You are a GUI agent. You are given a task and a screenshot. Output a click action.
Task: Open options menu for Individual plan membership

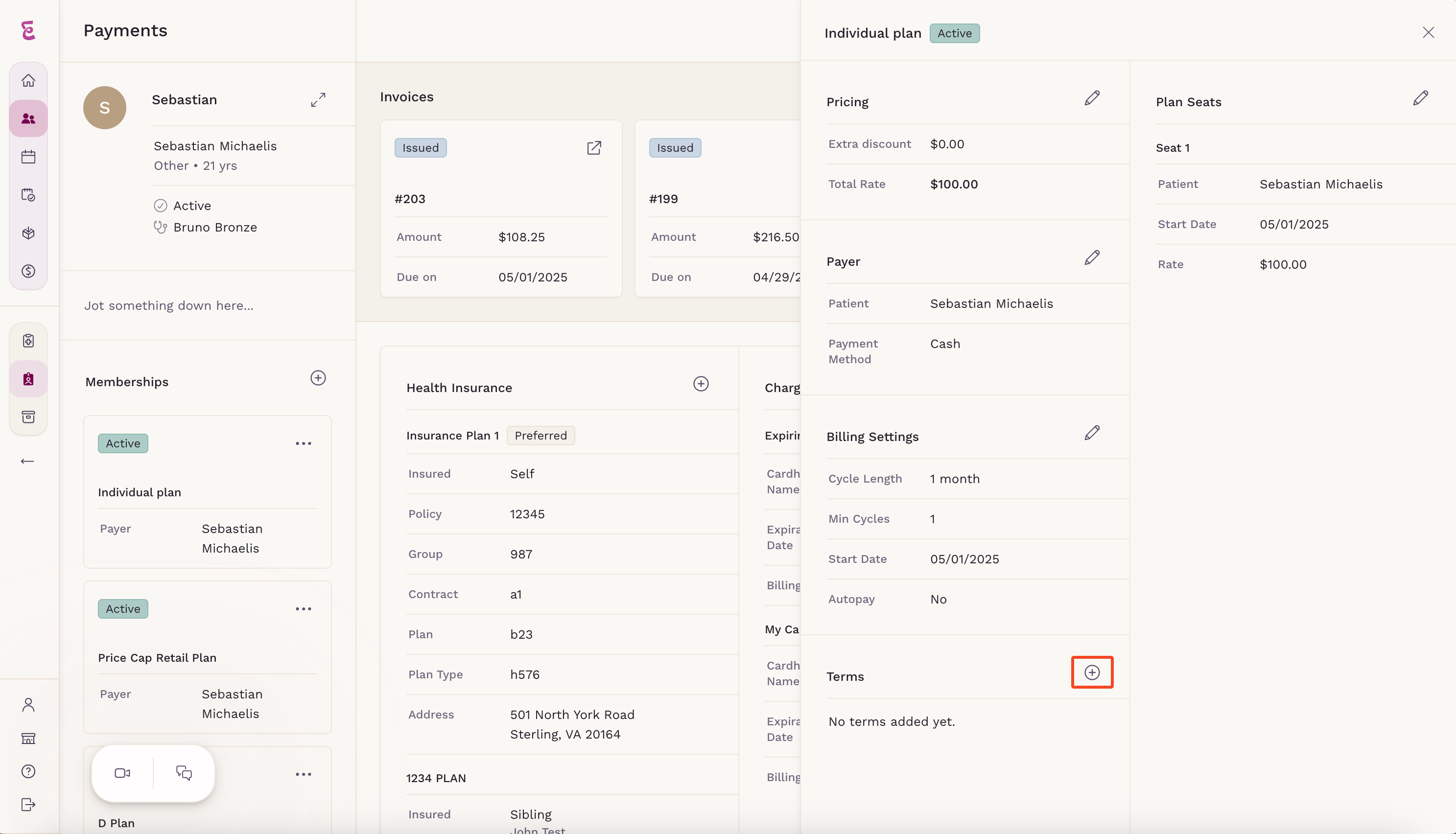pos(303,443)
